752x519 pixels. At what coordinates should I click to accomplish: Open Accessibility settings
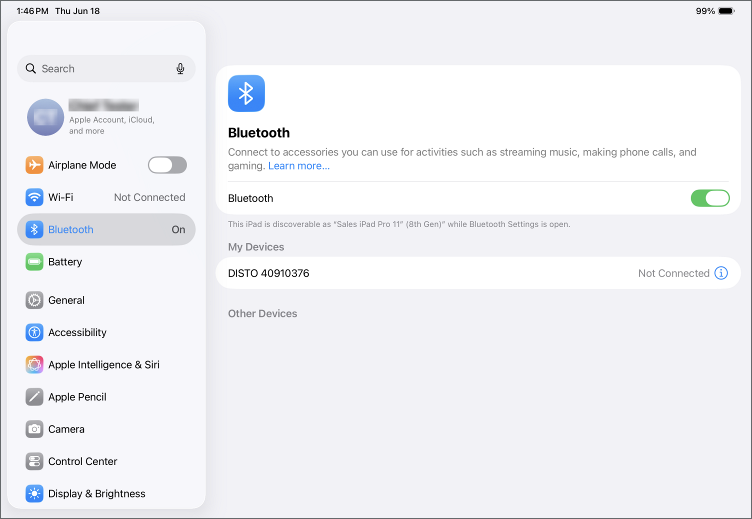point(106,332)
